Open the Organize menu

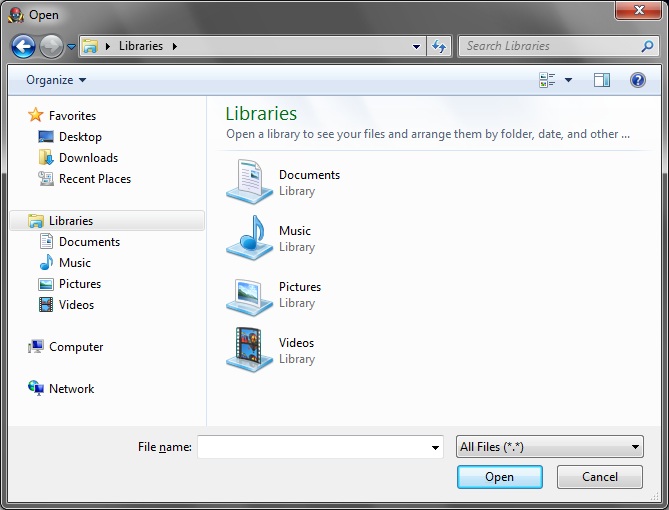(x=56, y=80)
